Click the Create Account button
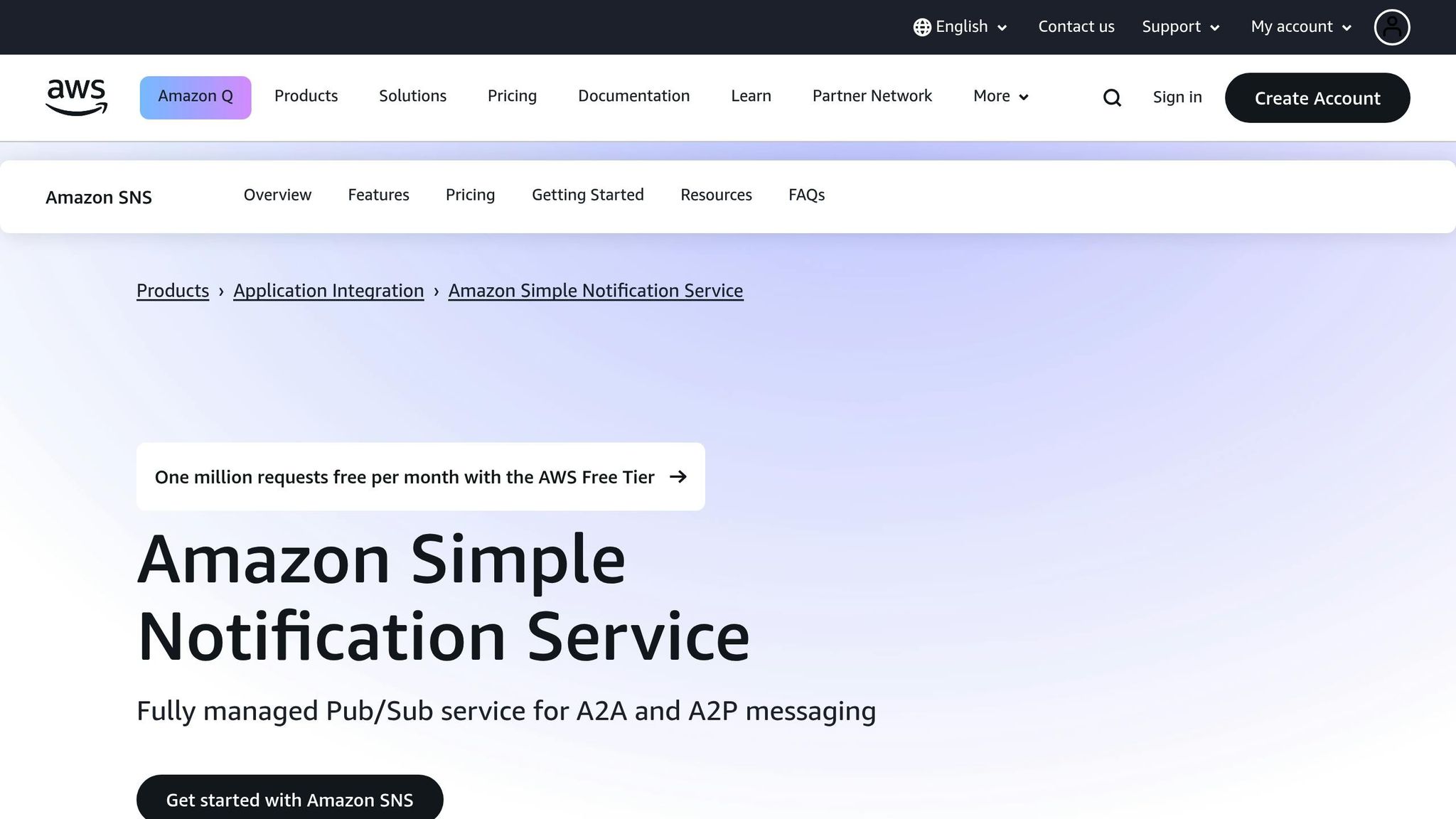Viewport: 1456px width, 819px height. tap(1317, 97)
